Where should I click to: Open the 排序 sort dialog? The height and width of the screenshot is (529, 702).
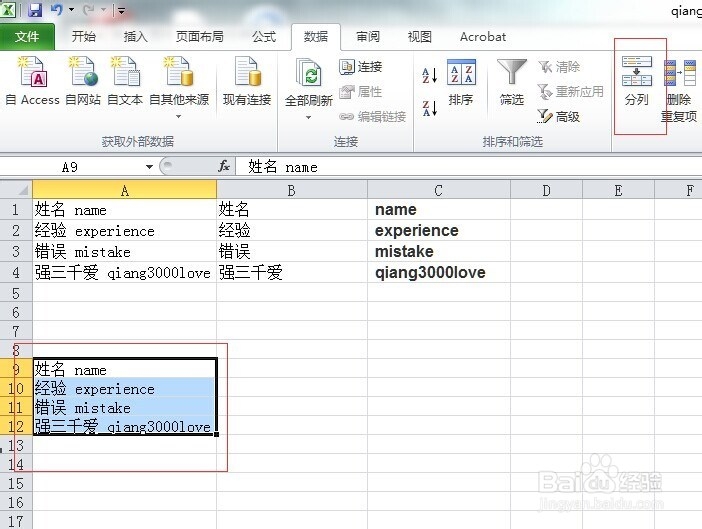[x=461, y=82]
